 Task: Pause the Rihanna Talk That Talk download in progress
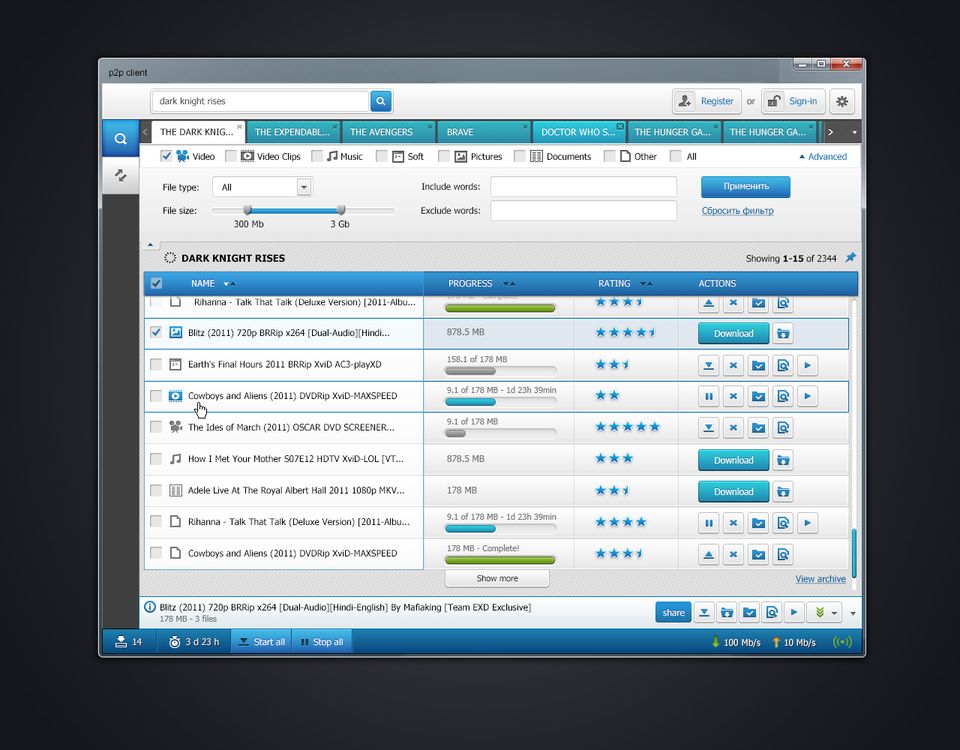(x=708, y=523)
